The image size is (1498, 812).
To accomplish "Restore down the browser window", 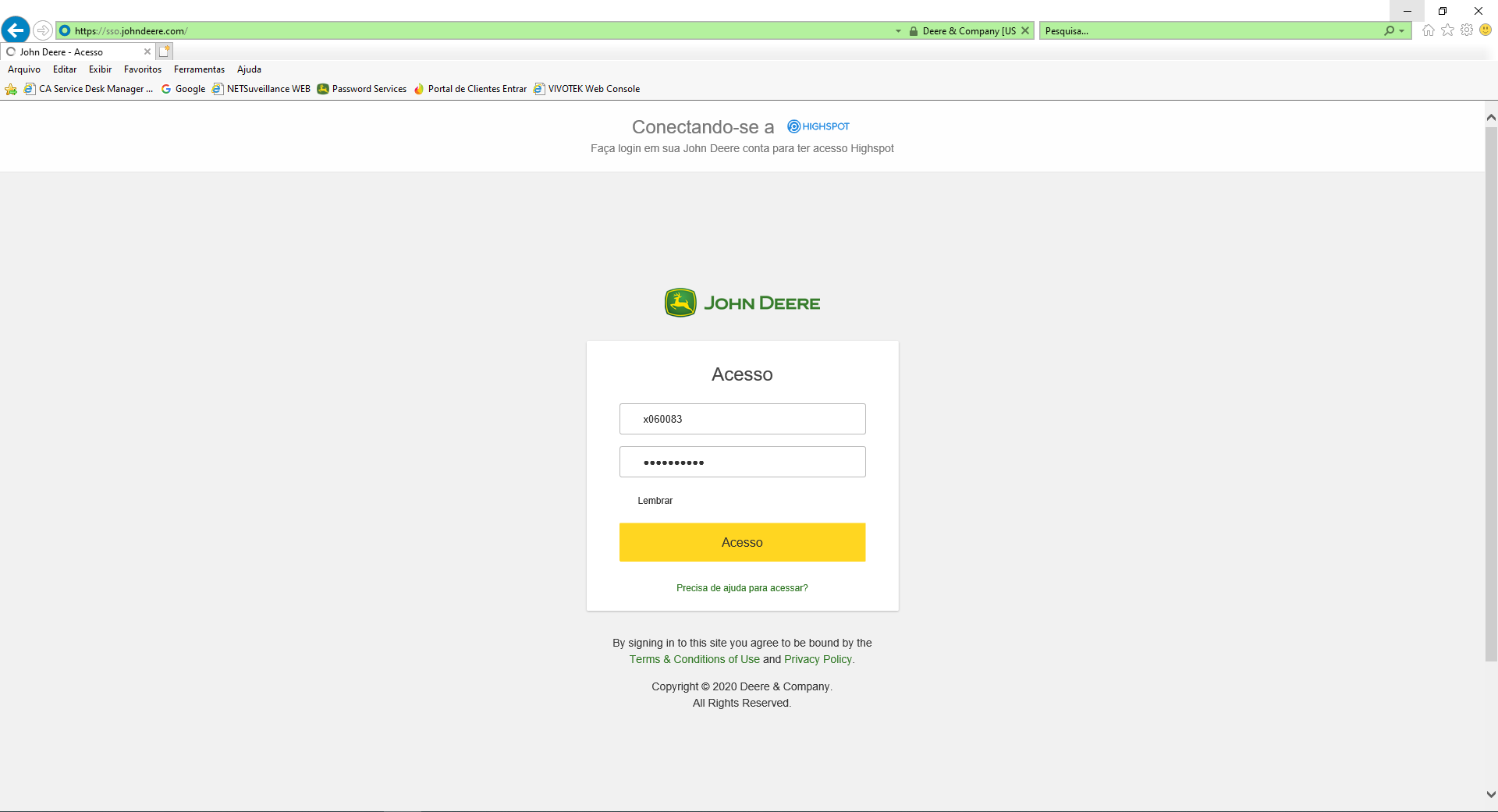I will pos(1443,11).
